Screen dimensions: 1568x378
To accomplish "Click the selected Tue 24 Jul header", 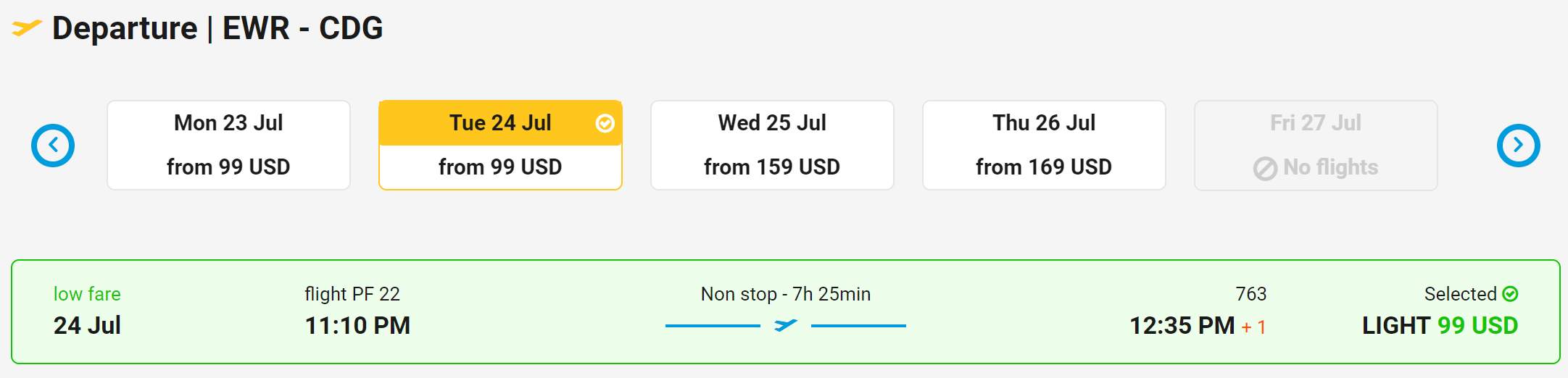I will point(499,123).
